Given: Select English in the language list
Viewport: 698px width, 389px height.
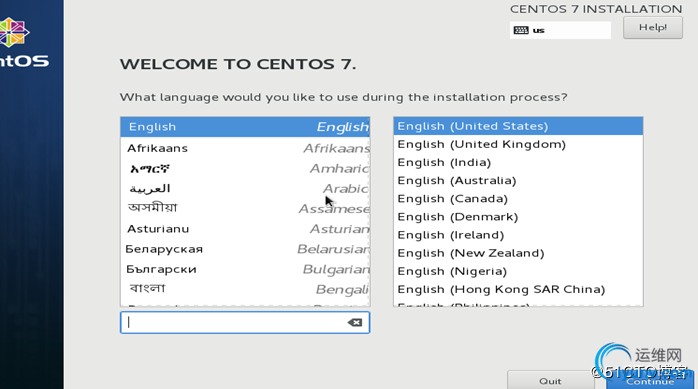Looking at the screenshot, I should 245,127.
